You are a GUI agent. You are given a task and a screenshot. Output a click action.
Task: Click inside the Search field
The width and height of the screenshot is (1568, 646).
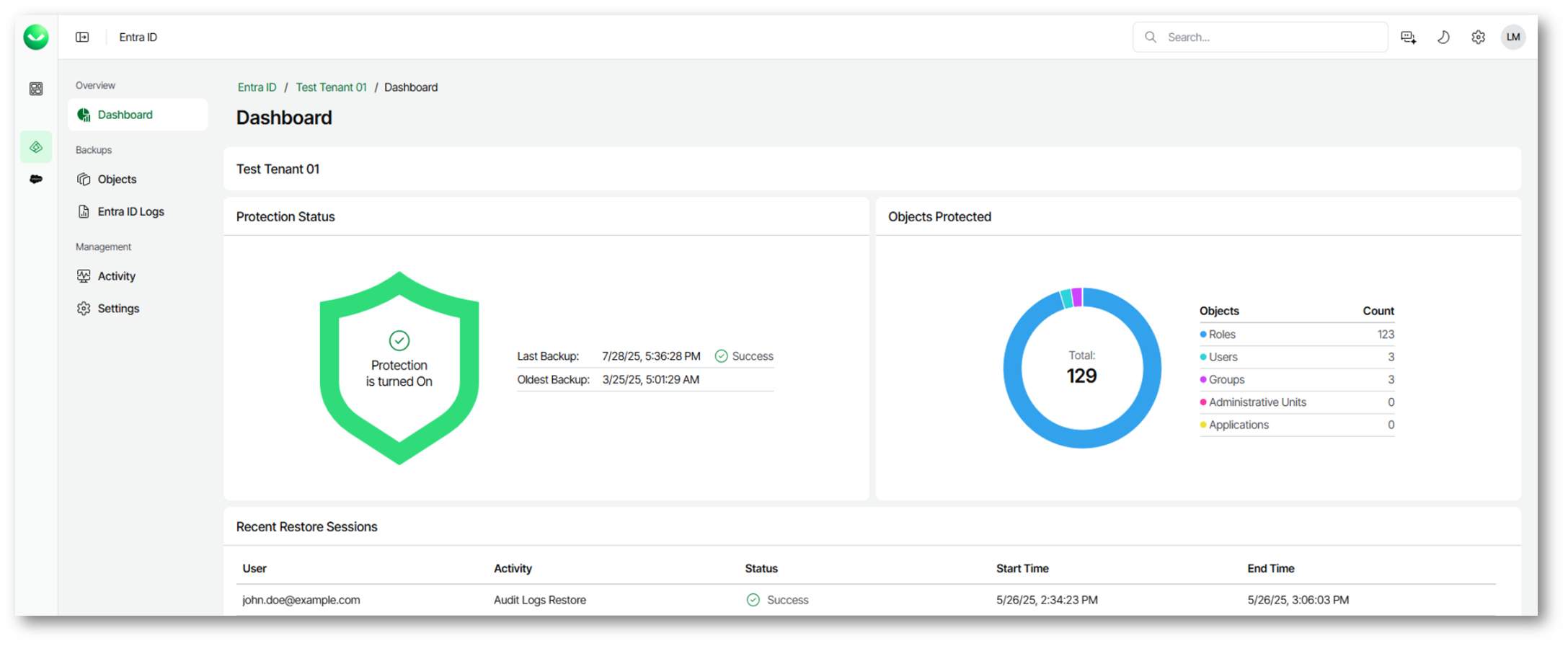pos(1269,37)
